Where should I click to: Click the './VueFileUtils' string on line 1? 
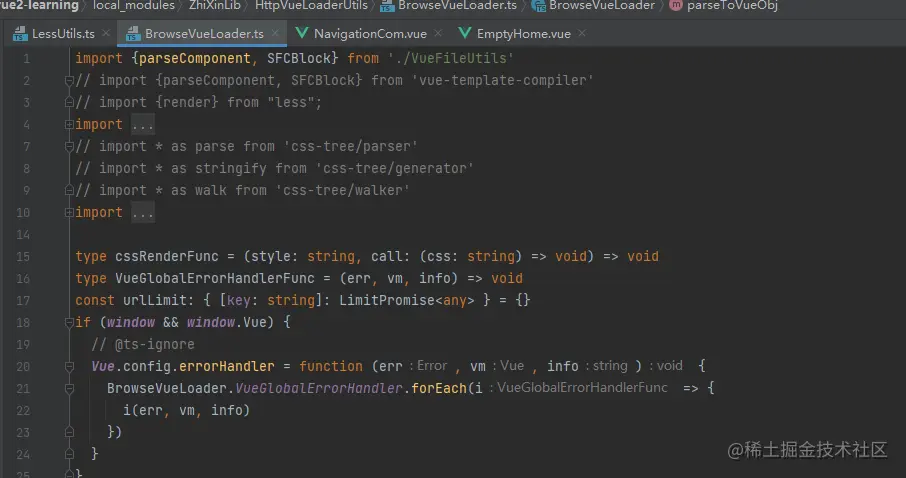click(x=451, y=58)
